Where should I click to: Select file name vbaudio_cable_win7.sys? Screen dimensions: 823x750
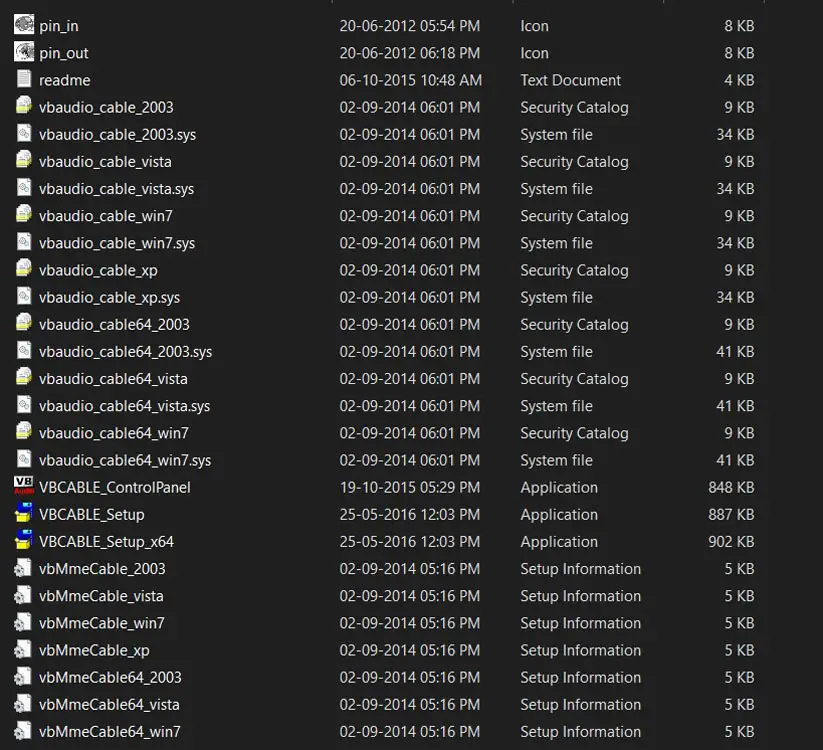click(x=117, y=243)
